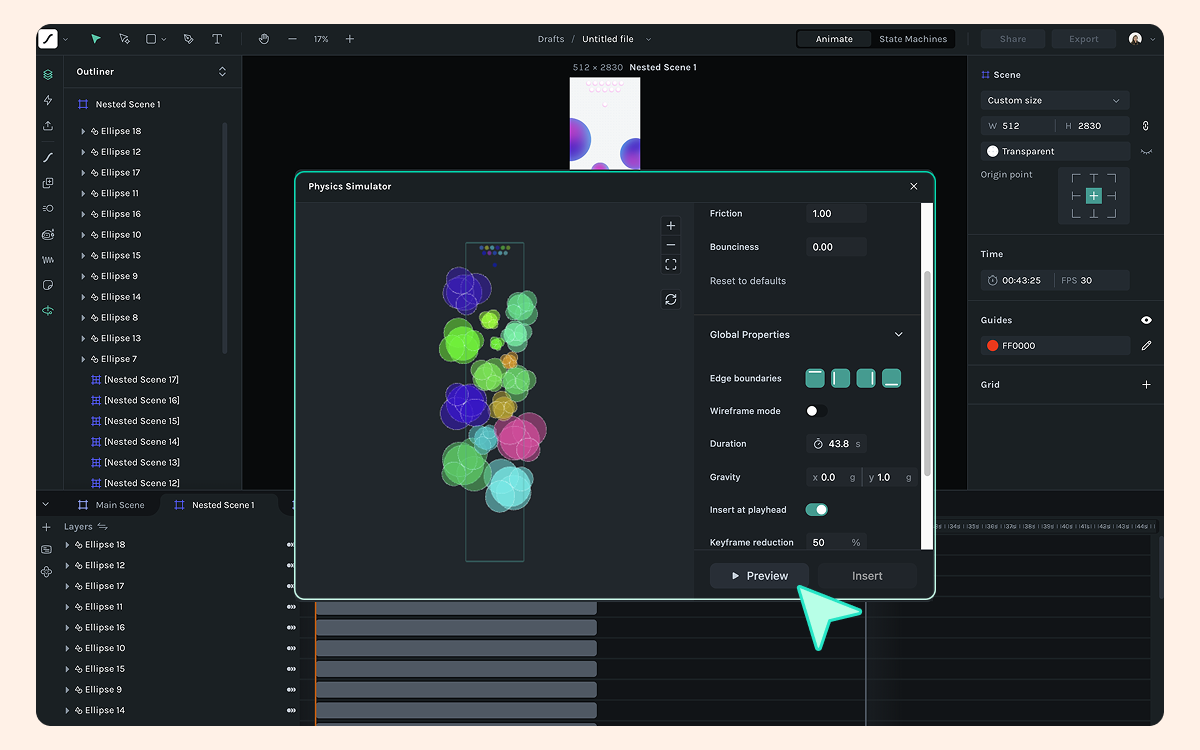The height and width of the screenshot is (750, 1200).
Task: Add a new grid with plus icon
Action: click(1146, 385)
